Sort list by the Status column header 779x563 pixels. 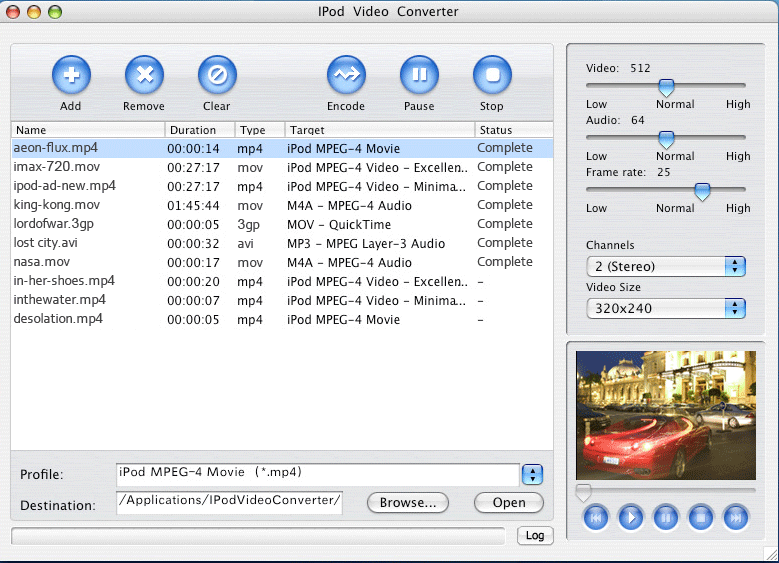(514, 130)
